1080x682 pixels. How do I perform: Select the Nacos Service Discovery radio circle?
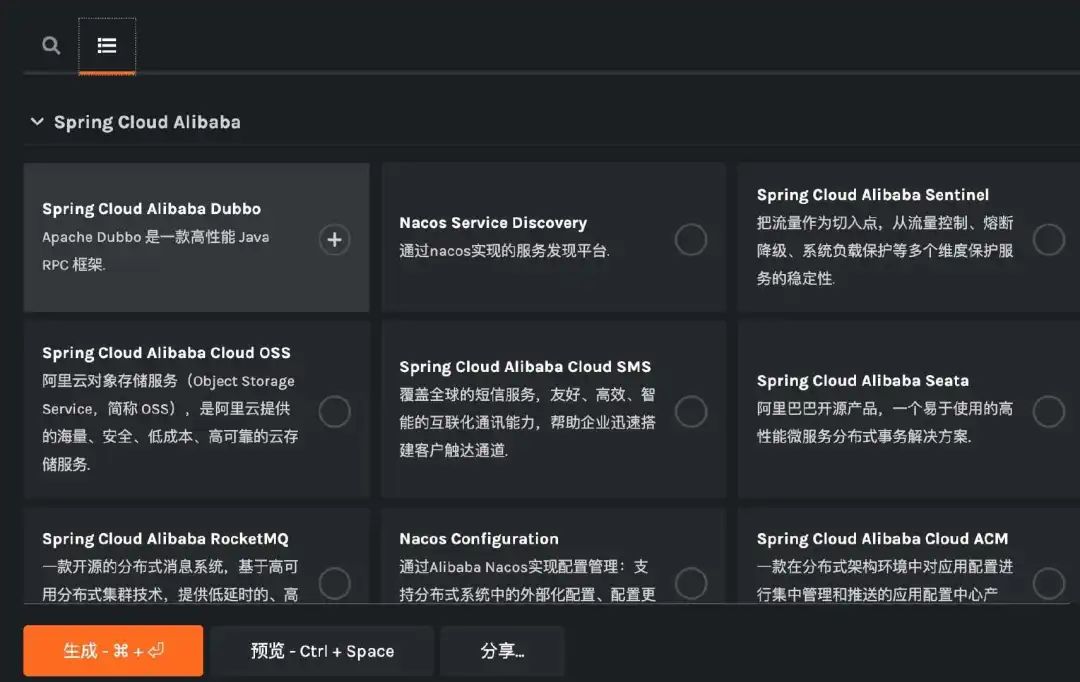(x=691, y=240)
